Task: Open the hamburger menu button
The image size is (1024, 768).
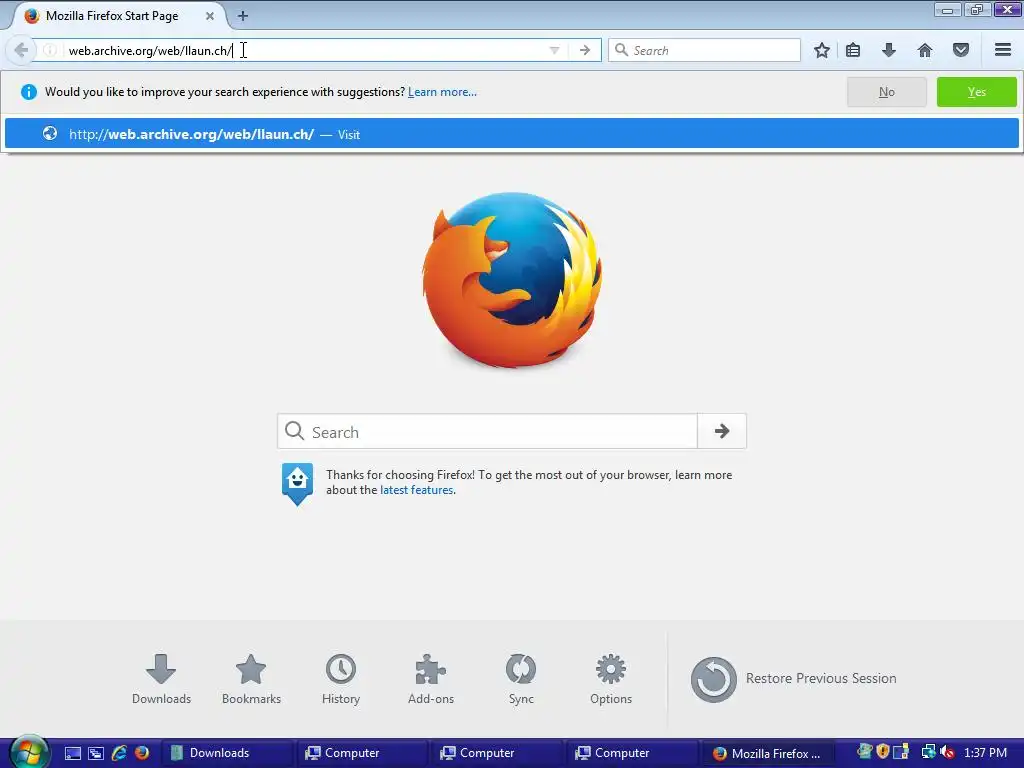Action: (x=1003, y=50)
